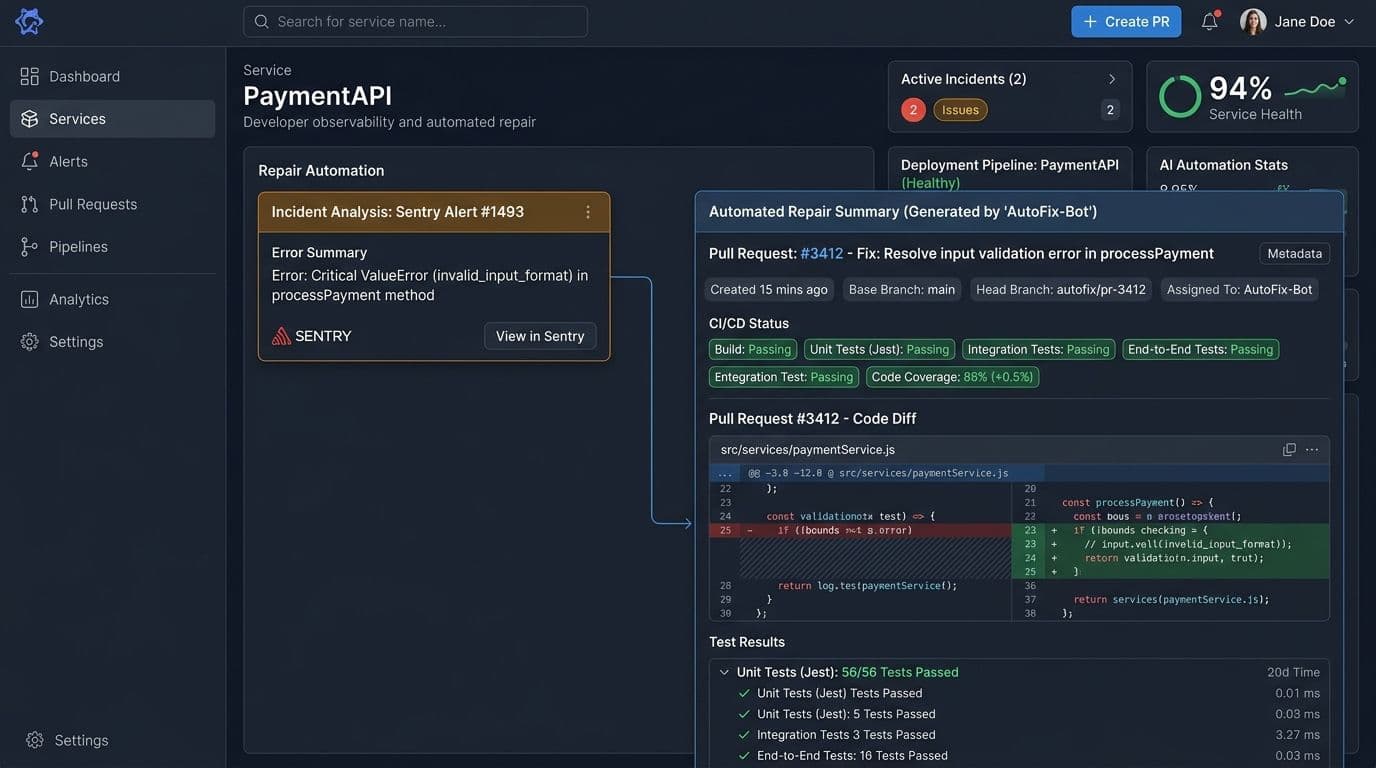Click the Analytics chart icon
1376x768 pixels.
pyautogui.click(x=29, y=299)
